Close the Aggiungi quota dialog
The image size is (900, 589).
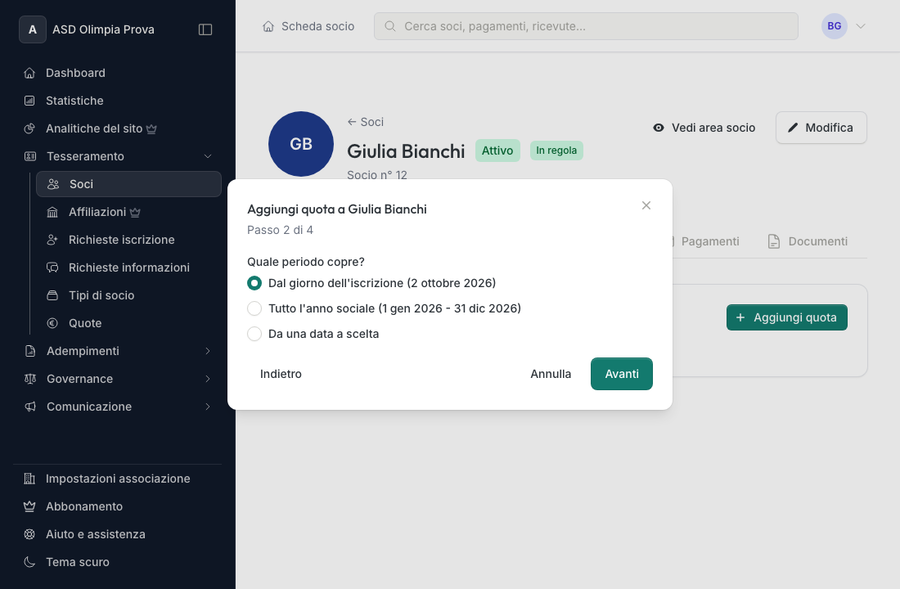point(646,206)
